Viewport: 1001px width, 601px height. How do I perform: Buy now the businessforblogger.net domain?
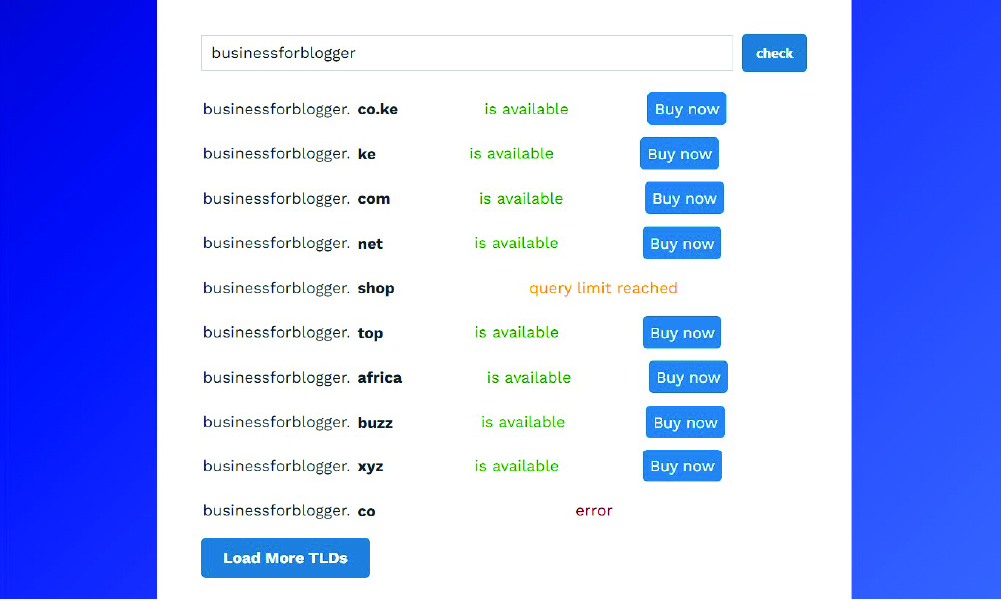coord(681,242)
